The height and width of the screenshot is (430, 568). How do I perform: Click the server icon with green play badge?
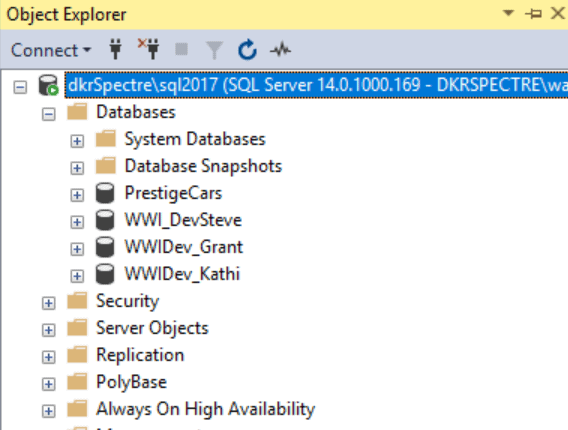click(49, 85)
